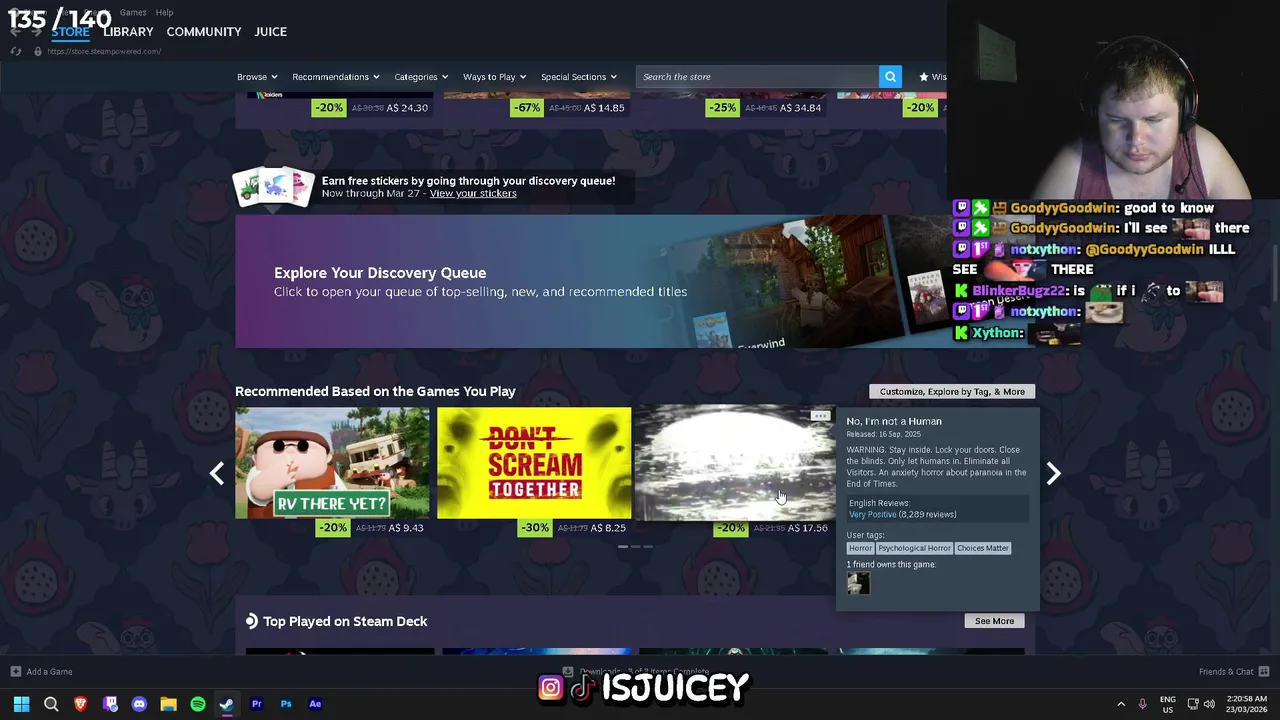Click the carousel page indicator dots
The width and height of the screenshot is (1280, 720).
(636, 547)
